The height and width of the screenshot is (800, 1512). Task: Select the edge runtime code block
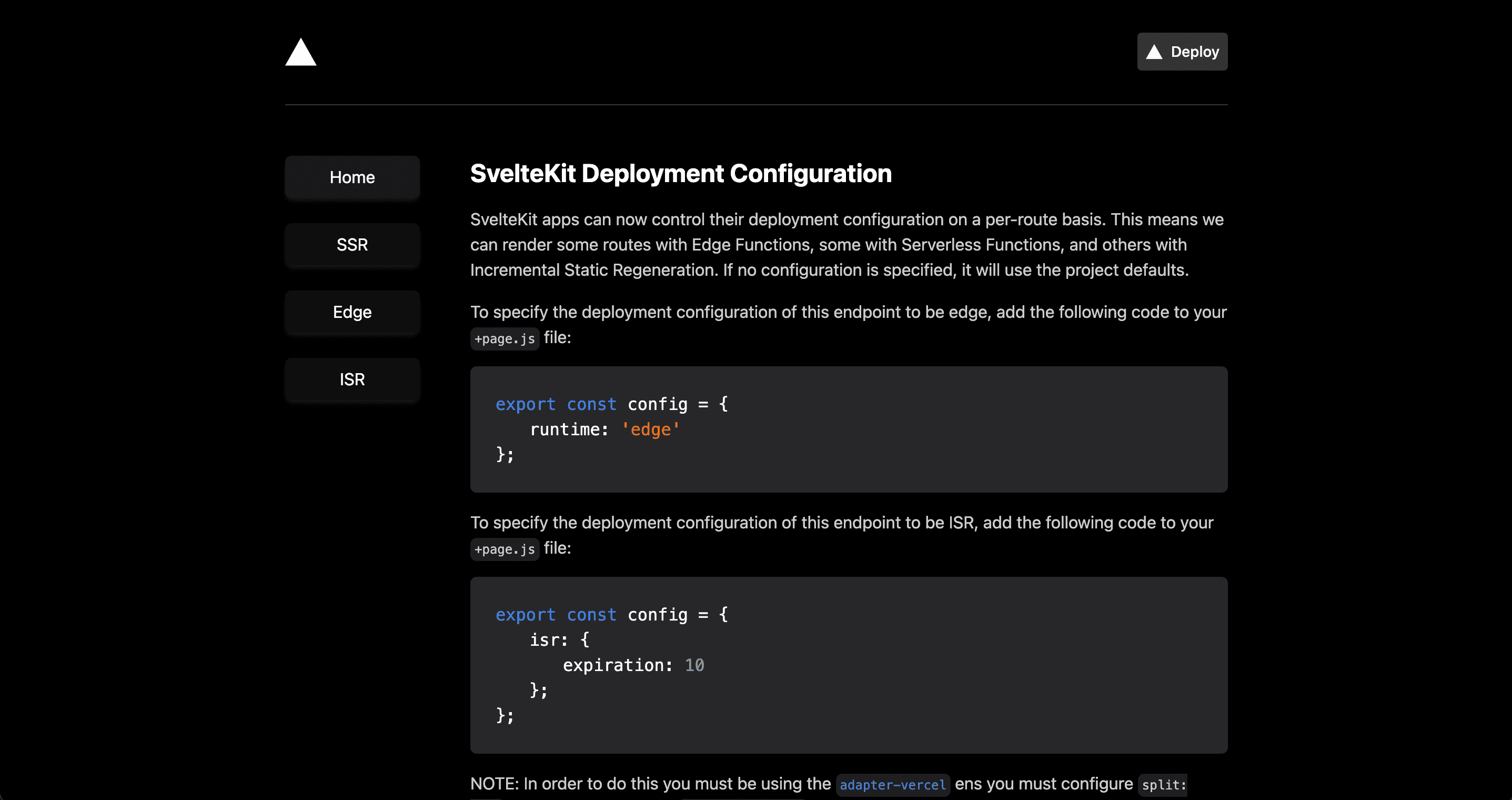[848, 429]
